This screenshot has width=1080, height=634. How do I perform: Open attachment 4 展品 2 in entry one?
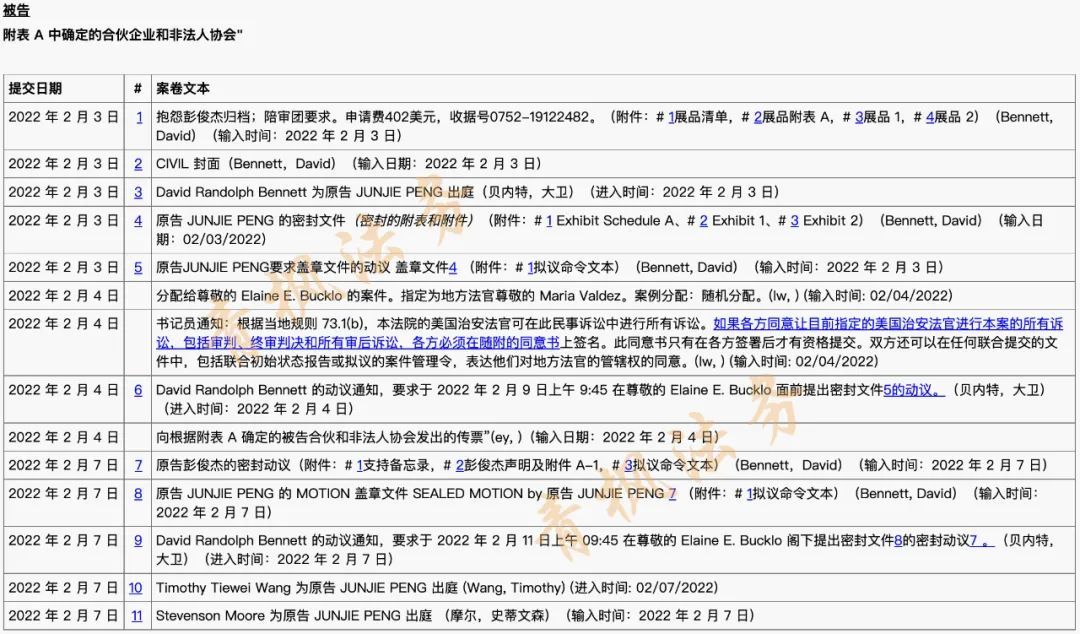pos(930,117)
